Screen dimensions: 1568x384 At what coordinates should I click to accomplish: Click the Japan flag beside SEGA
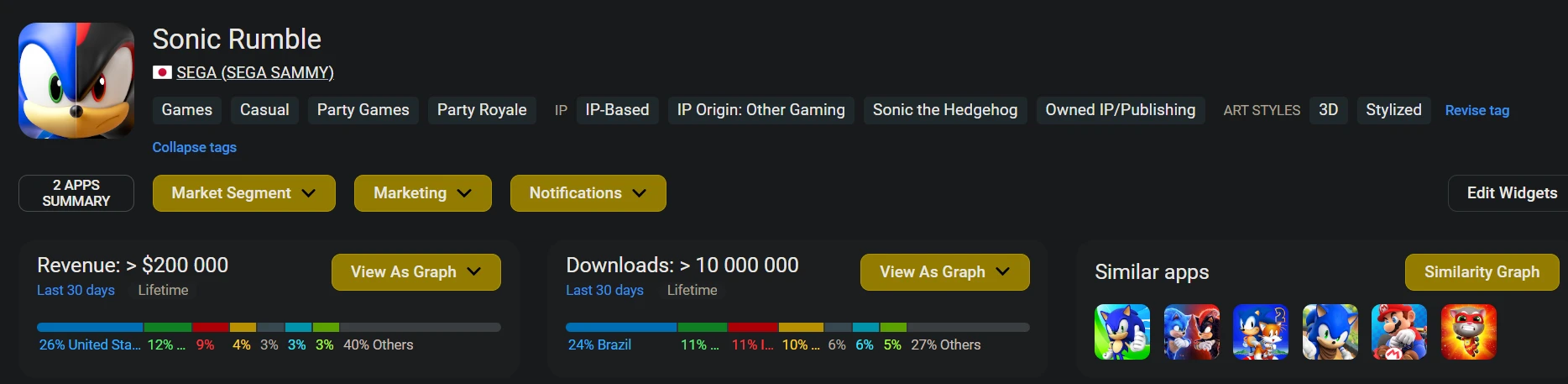pos(162,73)
